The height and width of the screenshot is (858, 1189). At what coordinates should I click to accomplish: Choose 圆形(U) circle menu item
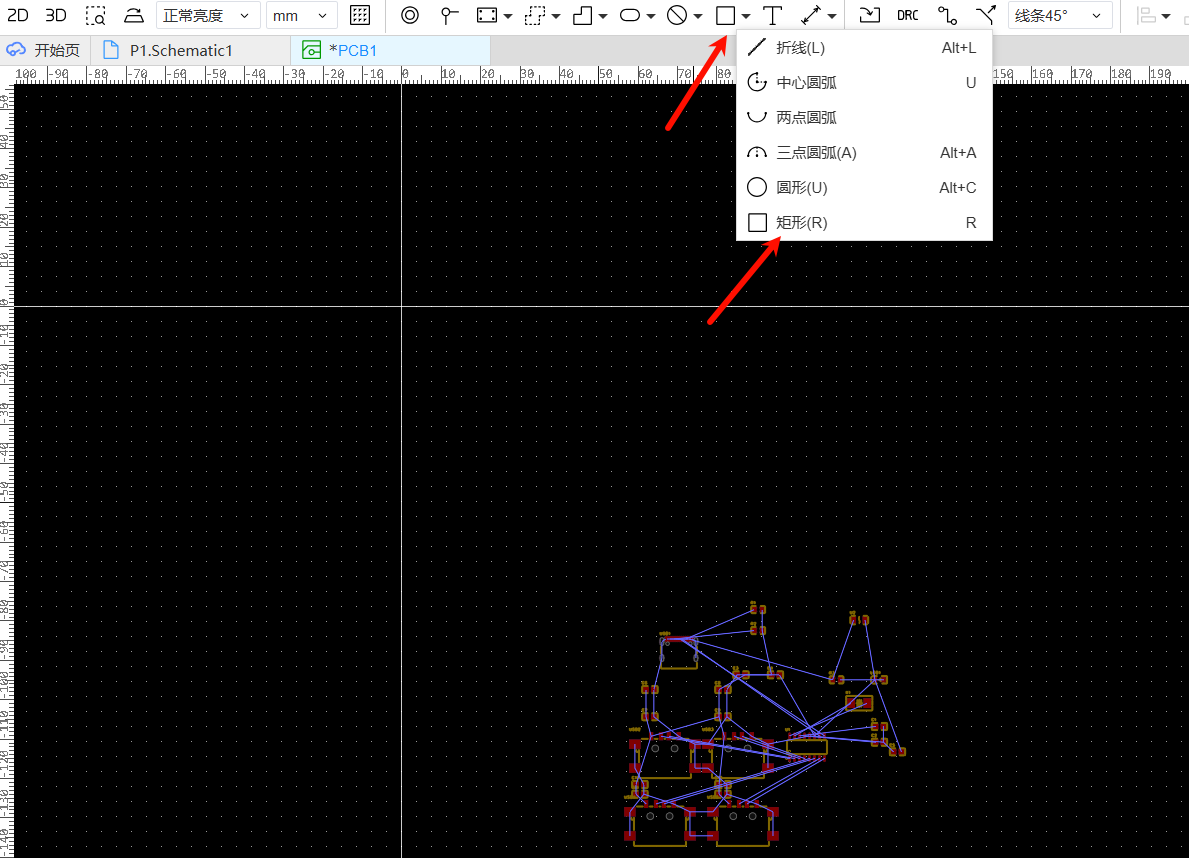tap(864, 187)
